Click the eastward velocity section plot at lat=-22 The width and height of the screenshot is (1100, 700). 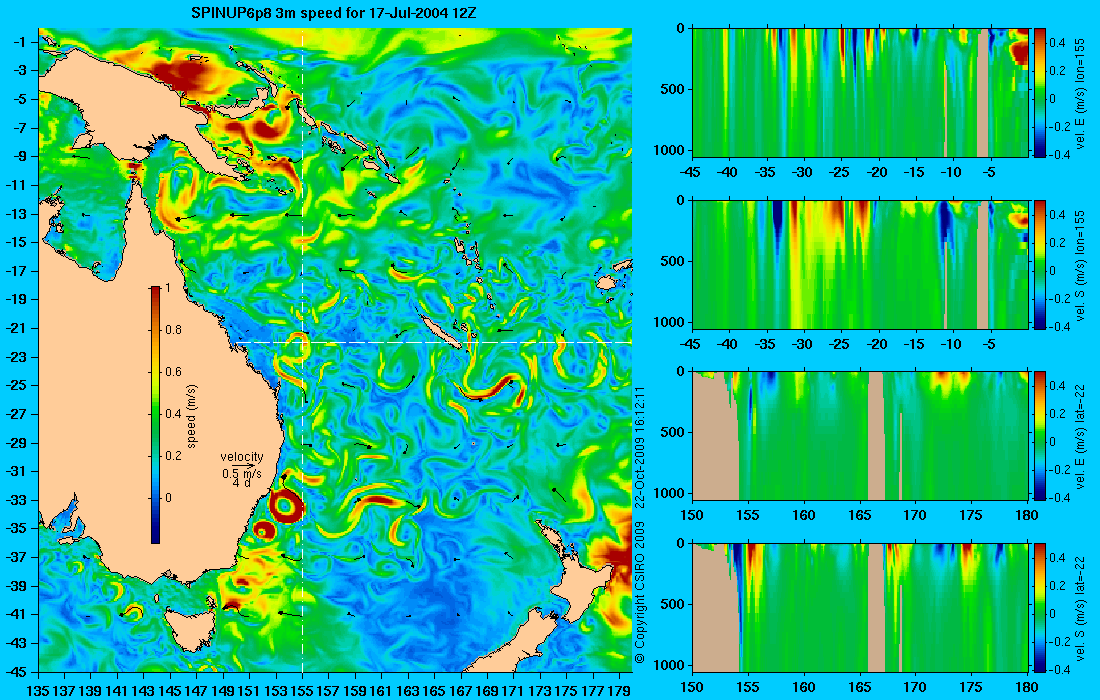(x=860, y=436)
